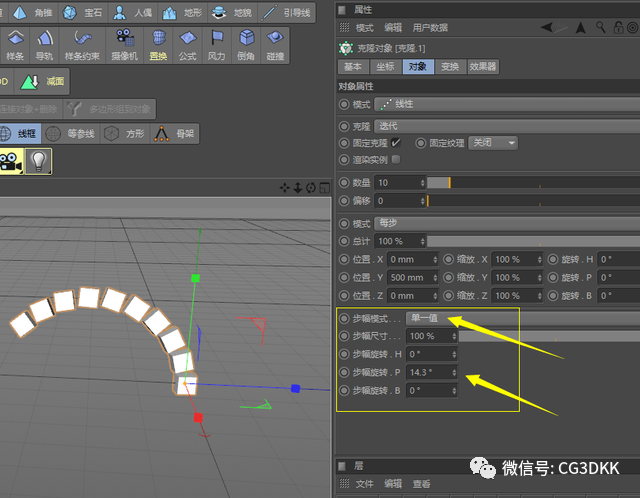Add the 地貌 relief object
The height and width of the screenshot is (498, 640).
[232, 13]
